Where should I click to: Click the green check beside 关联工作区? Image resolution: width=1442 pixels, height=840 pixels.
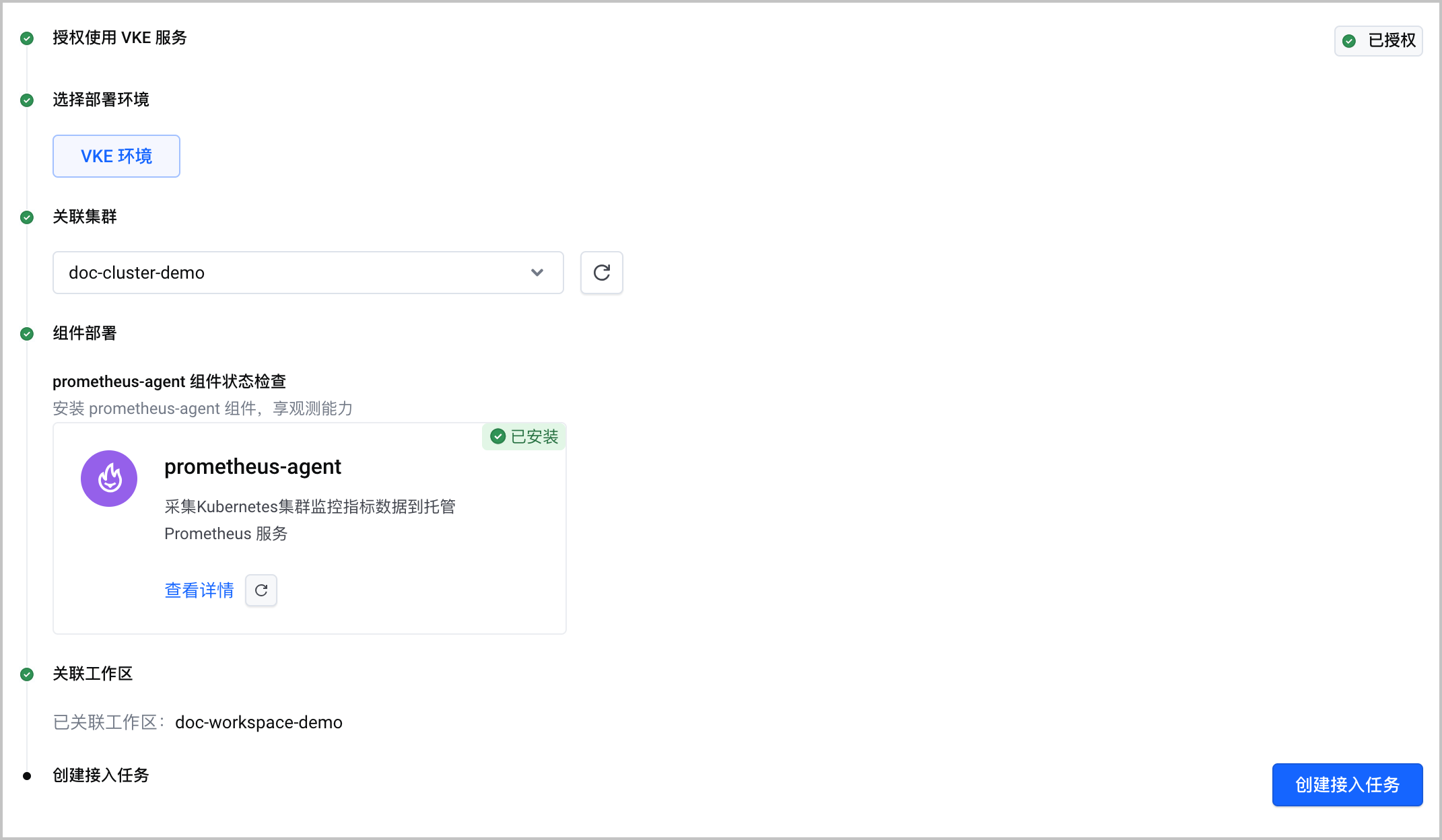coord(27,674)
